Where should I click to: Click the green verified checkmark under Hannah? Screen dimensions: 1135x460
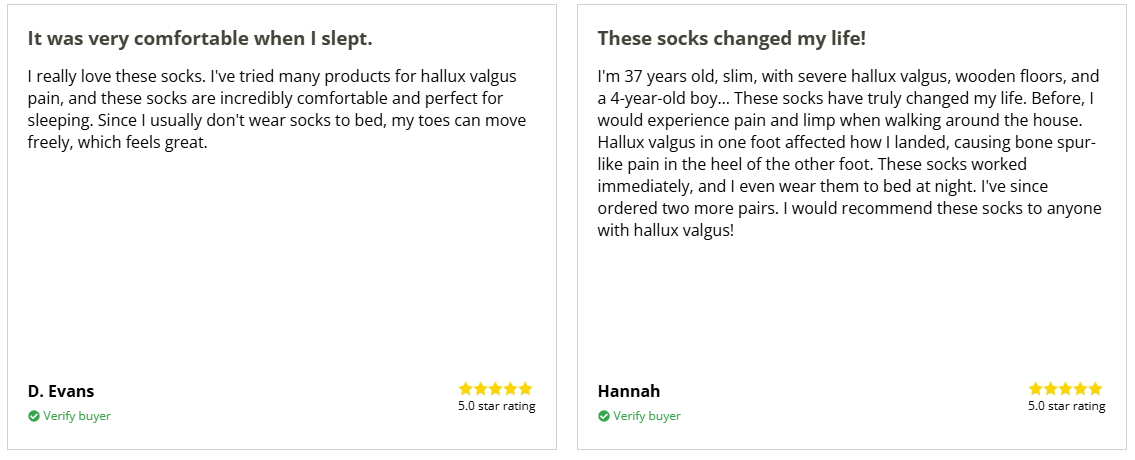coord(604,416)
